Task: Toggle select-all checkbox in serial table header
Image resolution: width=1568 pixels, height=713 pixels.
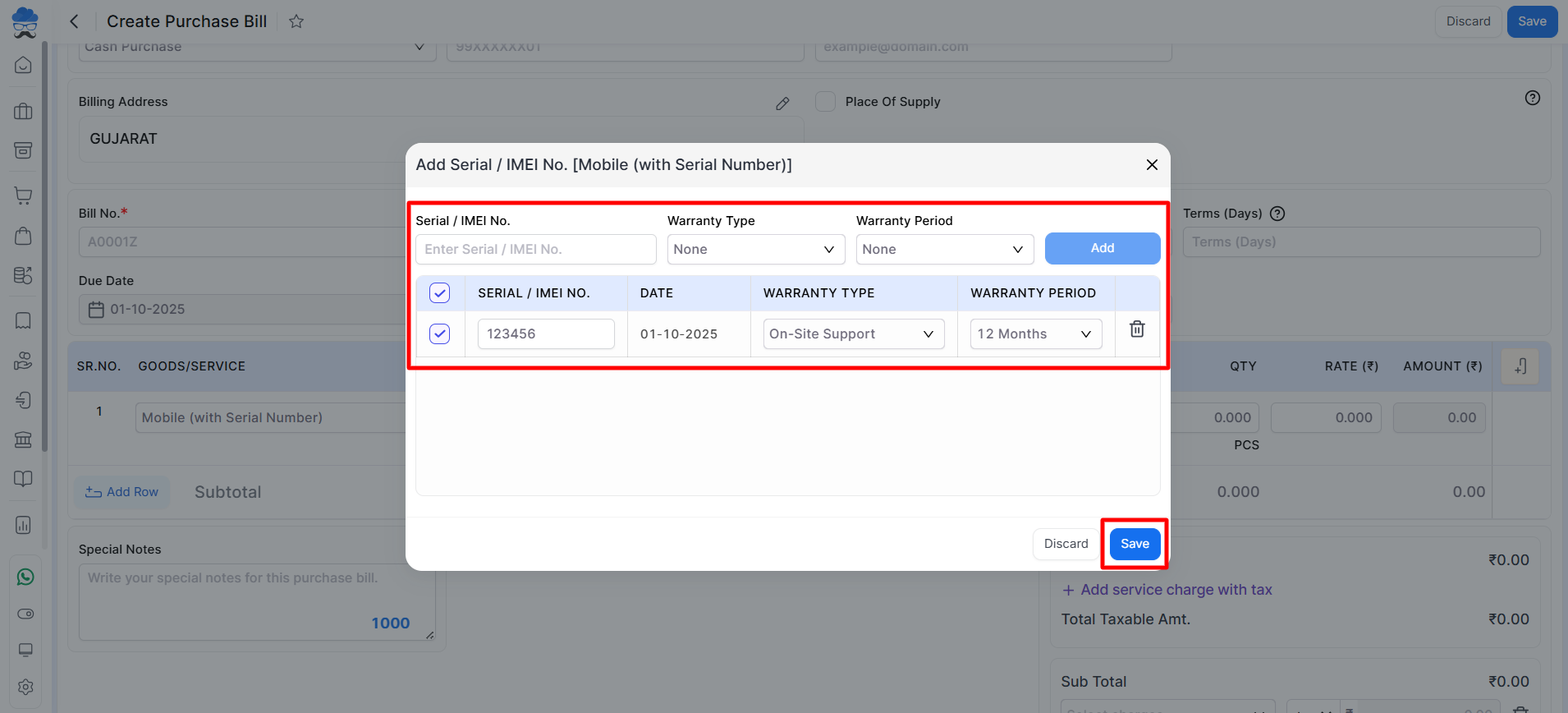Action: click(440, 293)
